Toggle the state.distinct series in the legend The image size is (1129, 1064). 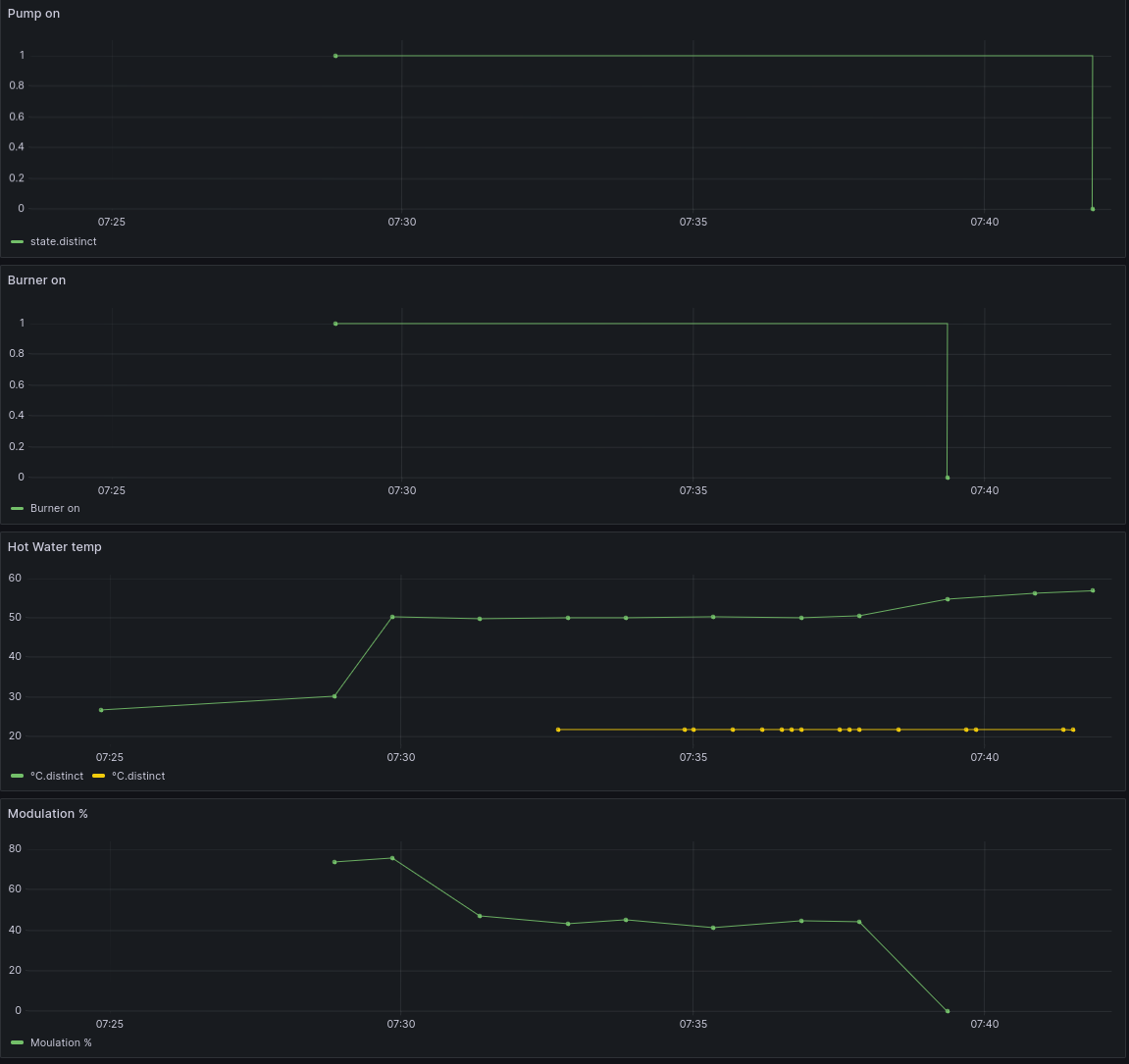[63, 241]
